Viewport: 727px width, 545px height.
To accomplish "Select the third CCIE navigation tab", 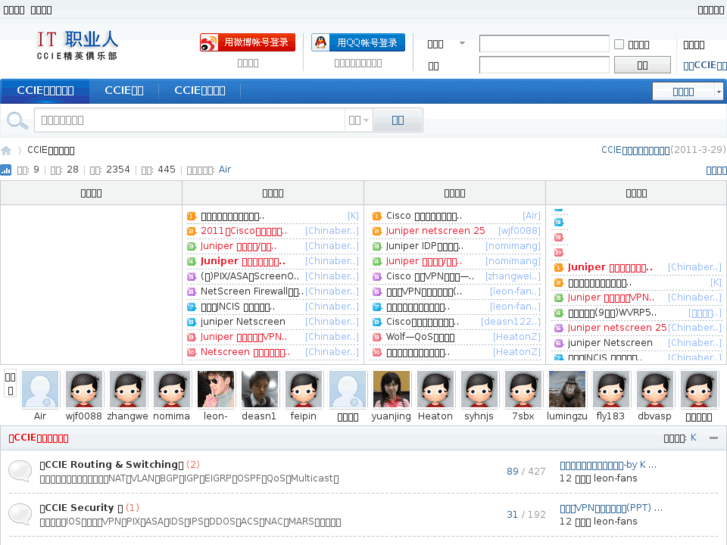I will tap(199, 90).
